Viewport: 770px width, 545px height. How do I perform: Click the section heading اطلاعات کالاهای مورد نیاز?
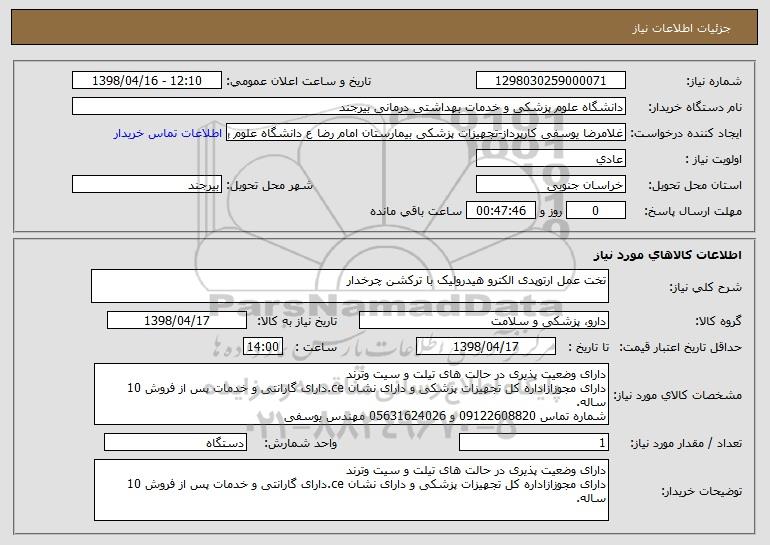(667, 255)
